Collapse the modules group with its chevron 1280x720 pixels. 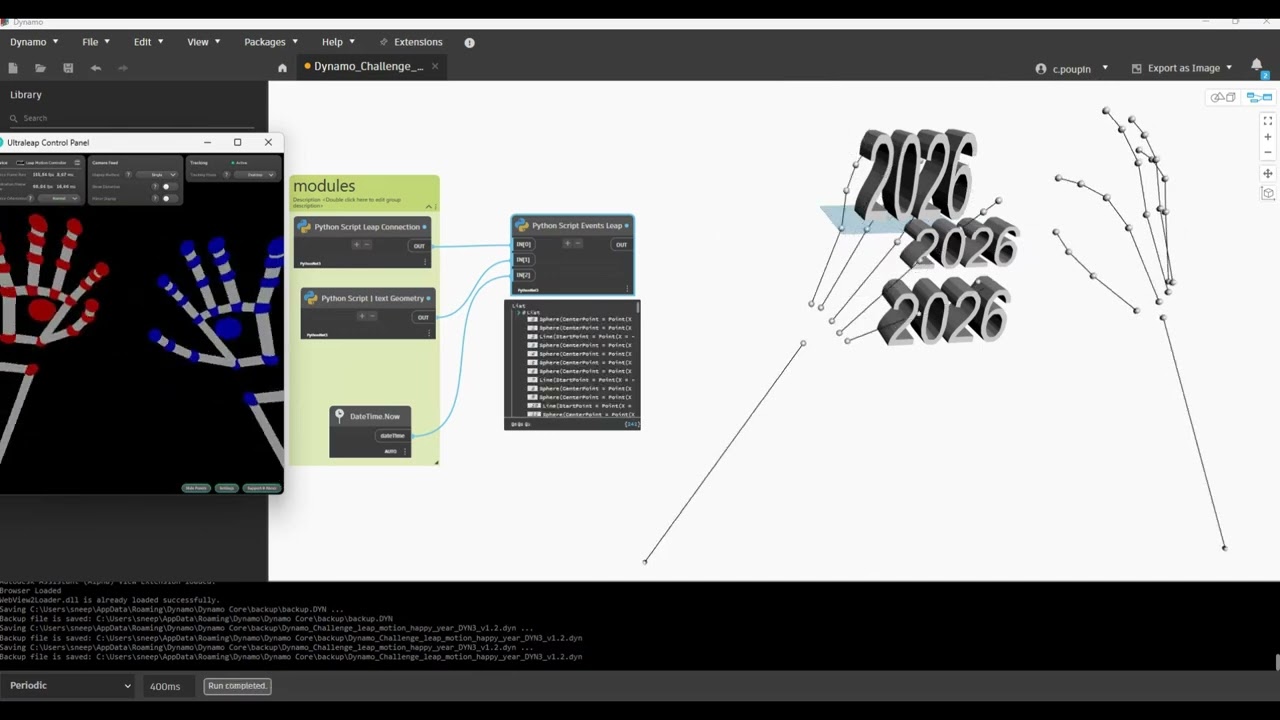[x=429, y=206]
